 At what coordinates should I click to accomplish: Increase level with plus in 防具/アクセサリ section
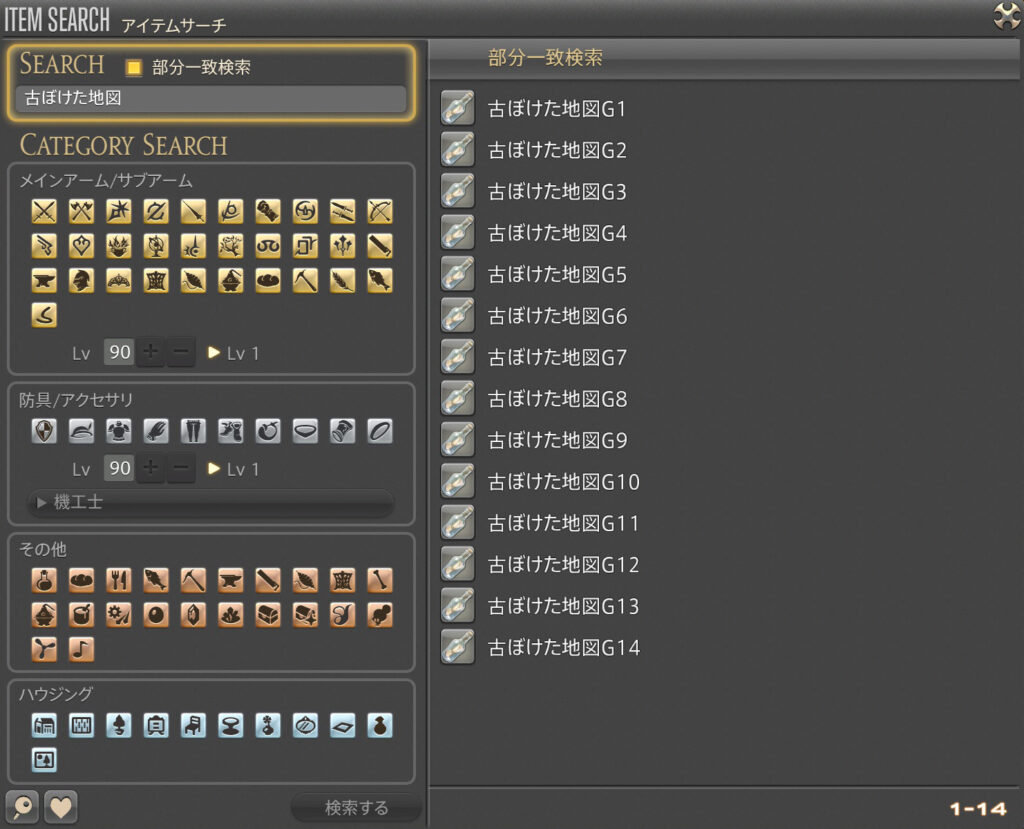150,468
